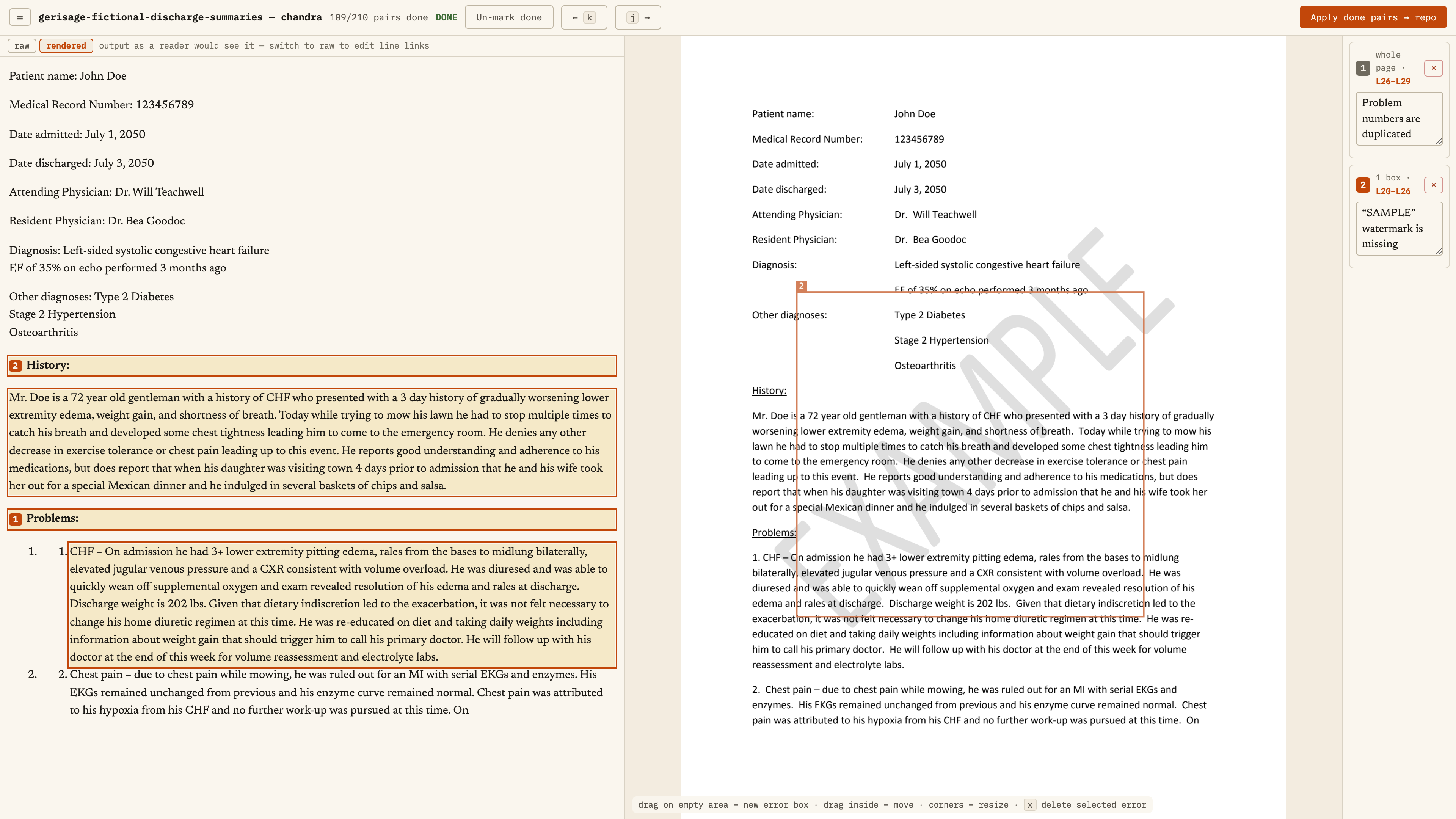Delete error 1 with its × button
Viewport: 1456px width, 819px height.
click(x=1433, y=68)
